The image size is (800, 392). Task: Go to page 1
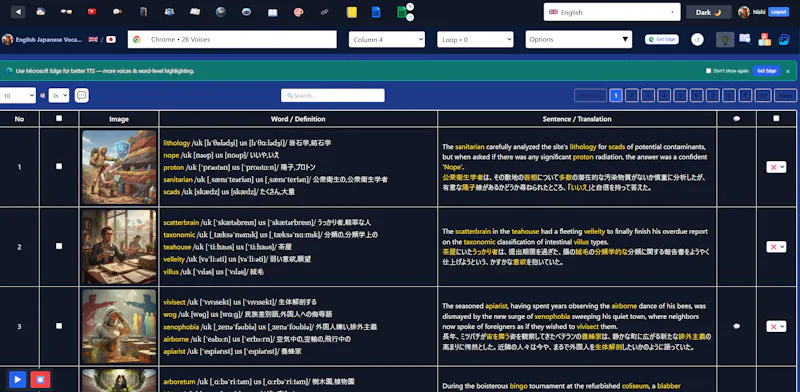pyautogui.click(x=616, y=95)
